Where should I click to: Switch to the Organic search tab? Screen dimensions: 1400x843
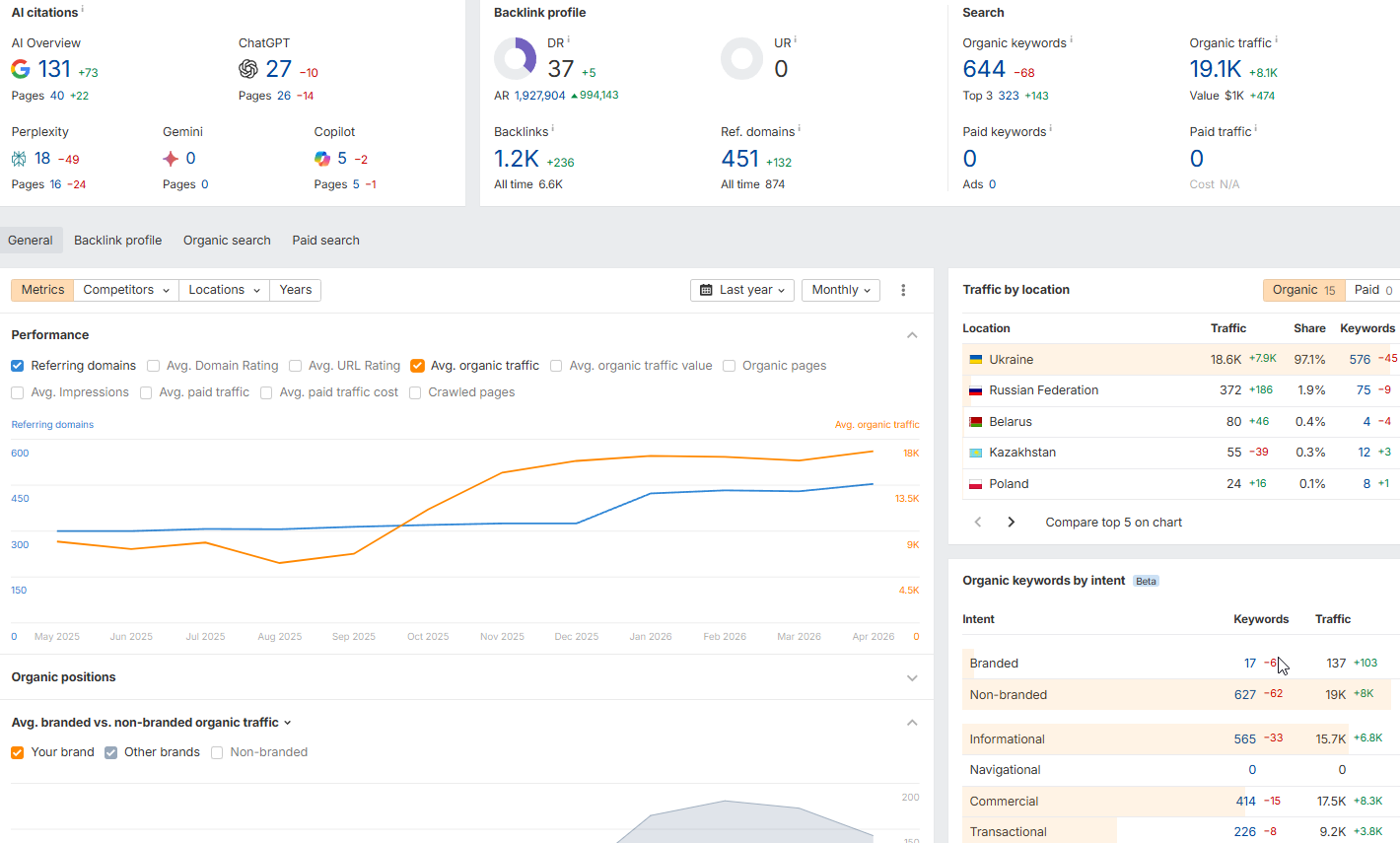[227, 241]
